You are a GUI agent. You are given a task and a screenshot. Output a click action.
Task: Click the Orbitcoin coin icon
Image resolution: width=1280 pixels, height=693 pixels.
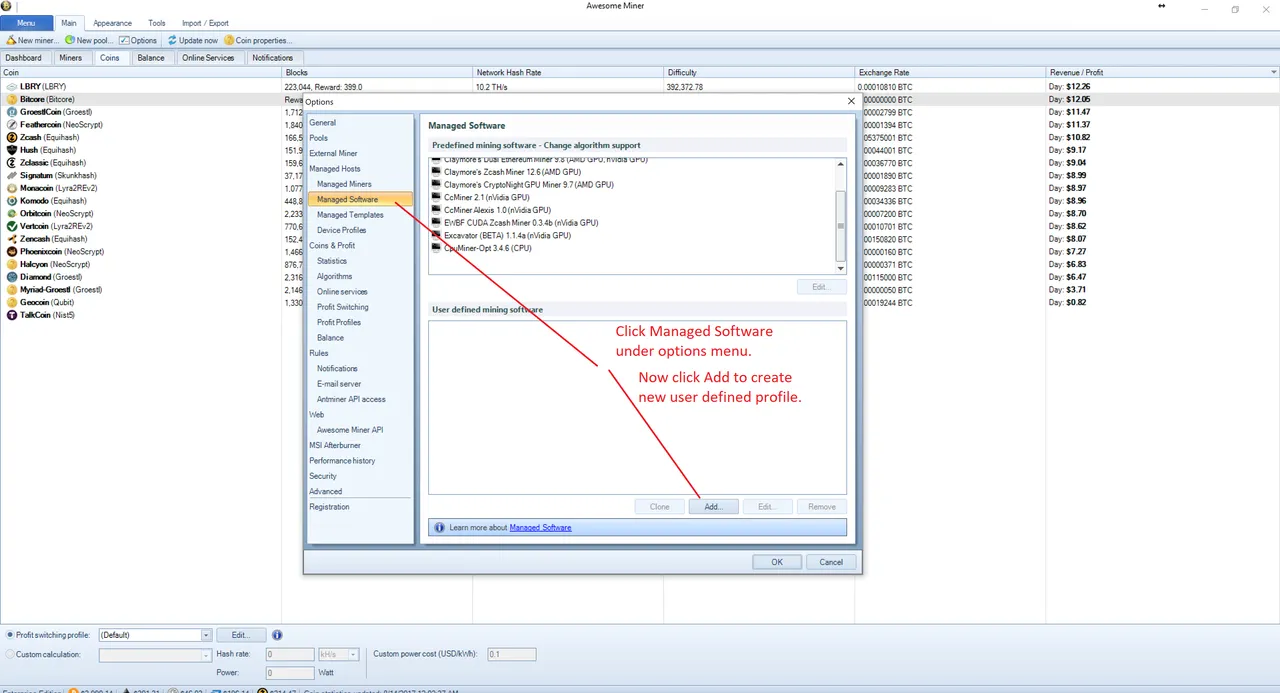tap(11, 213)
